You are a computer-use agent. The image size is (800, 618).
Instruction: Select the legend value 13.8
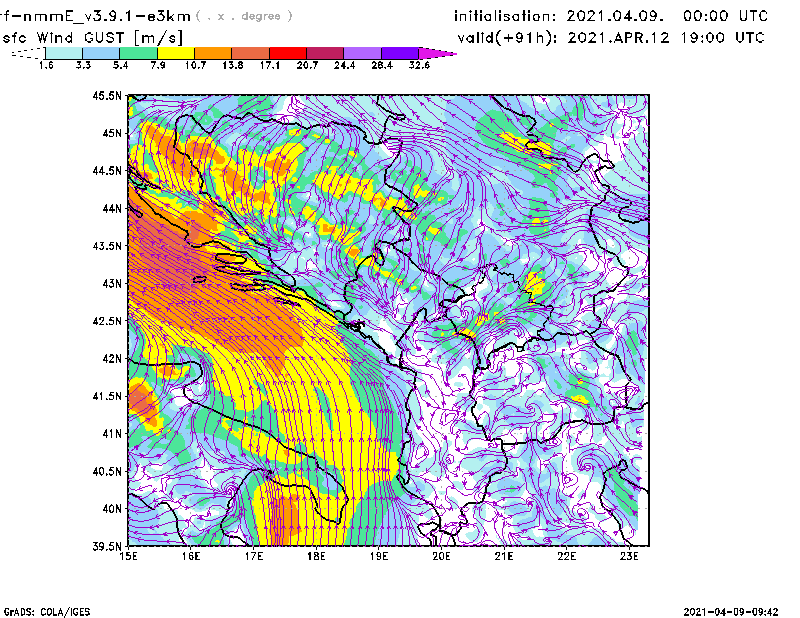pyautogui.click(x=233, y=65)
